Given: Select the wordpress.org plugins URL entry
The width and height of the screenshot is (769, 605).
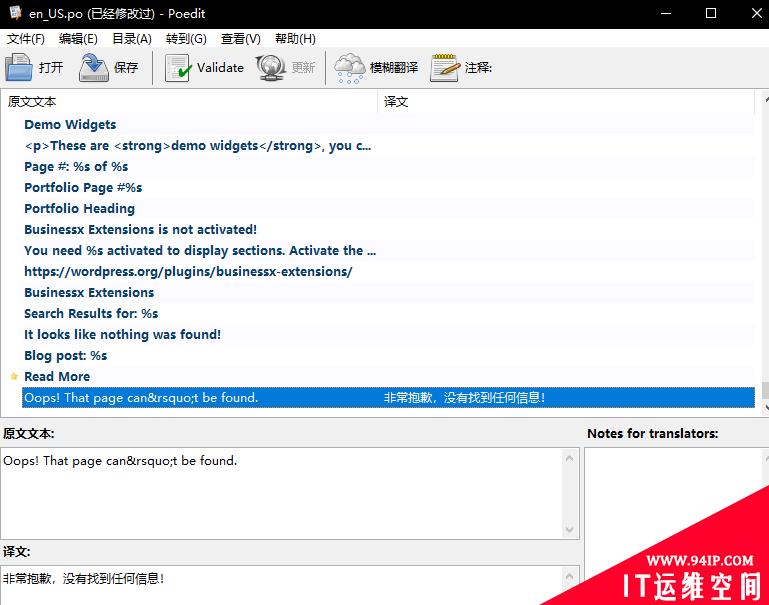Looking at the screenshot, I should coord(388,272).
